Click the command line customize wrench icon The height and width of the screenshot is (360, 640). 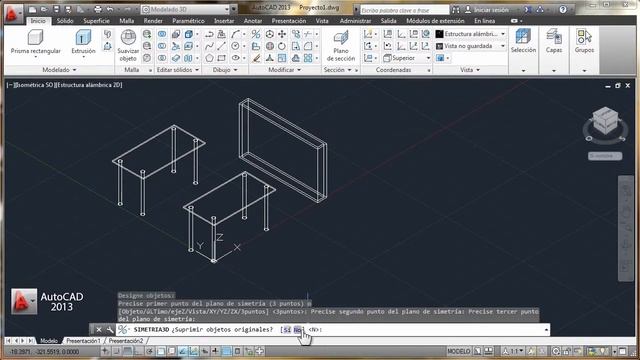(109, 329)
